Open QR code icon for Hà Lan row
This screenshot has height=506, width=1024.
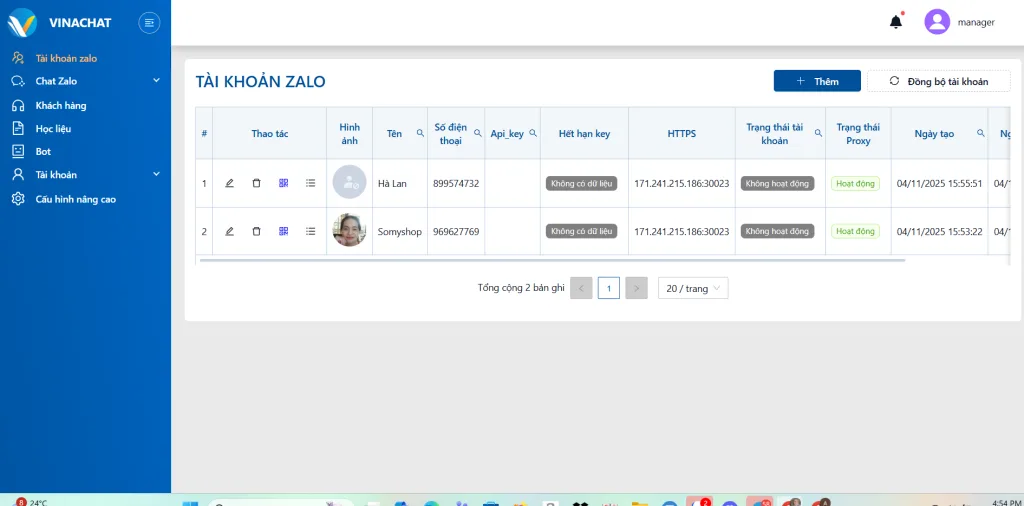coord(283,183)
